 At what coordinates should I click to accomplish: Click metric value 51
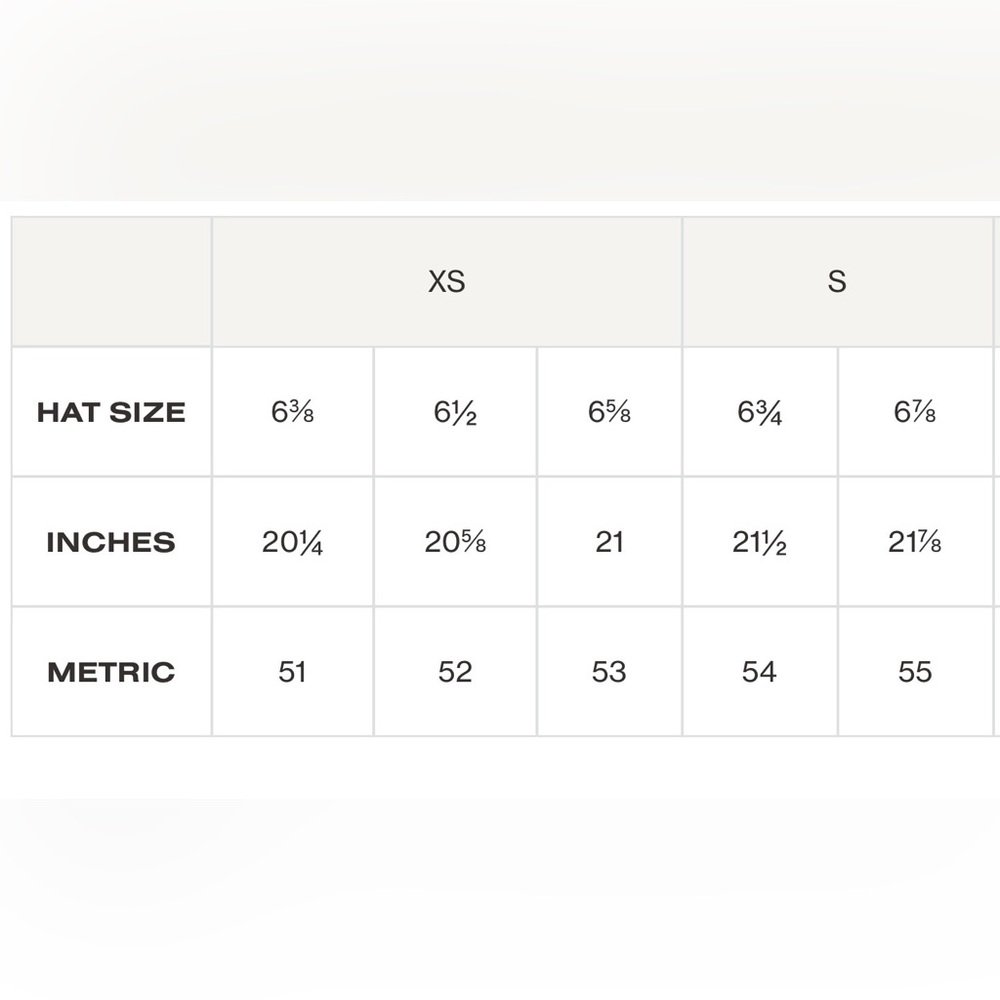click(293, 672)
